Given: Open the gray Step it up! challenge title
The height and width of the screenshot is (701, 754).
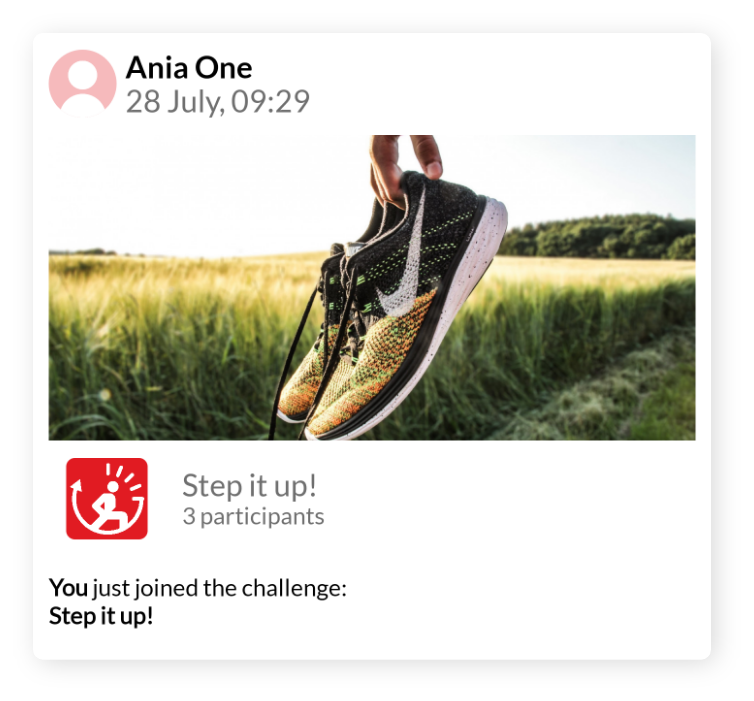Looking at the screenshot, I should coord(249,486).
